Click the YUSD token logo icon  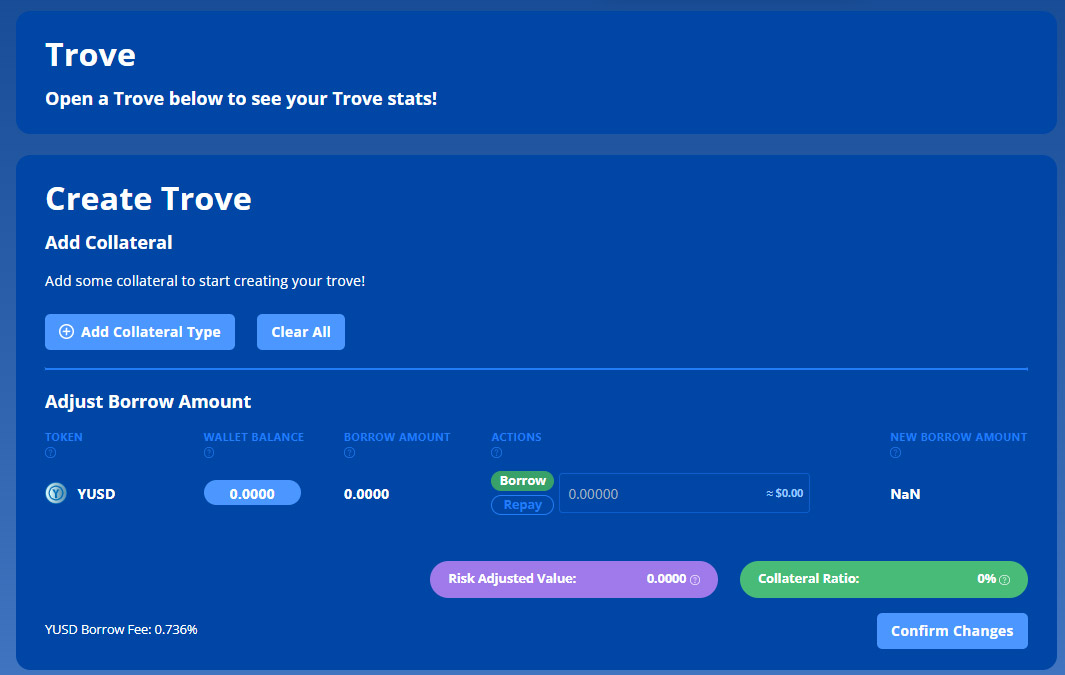pos(56,493)
